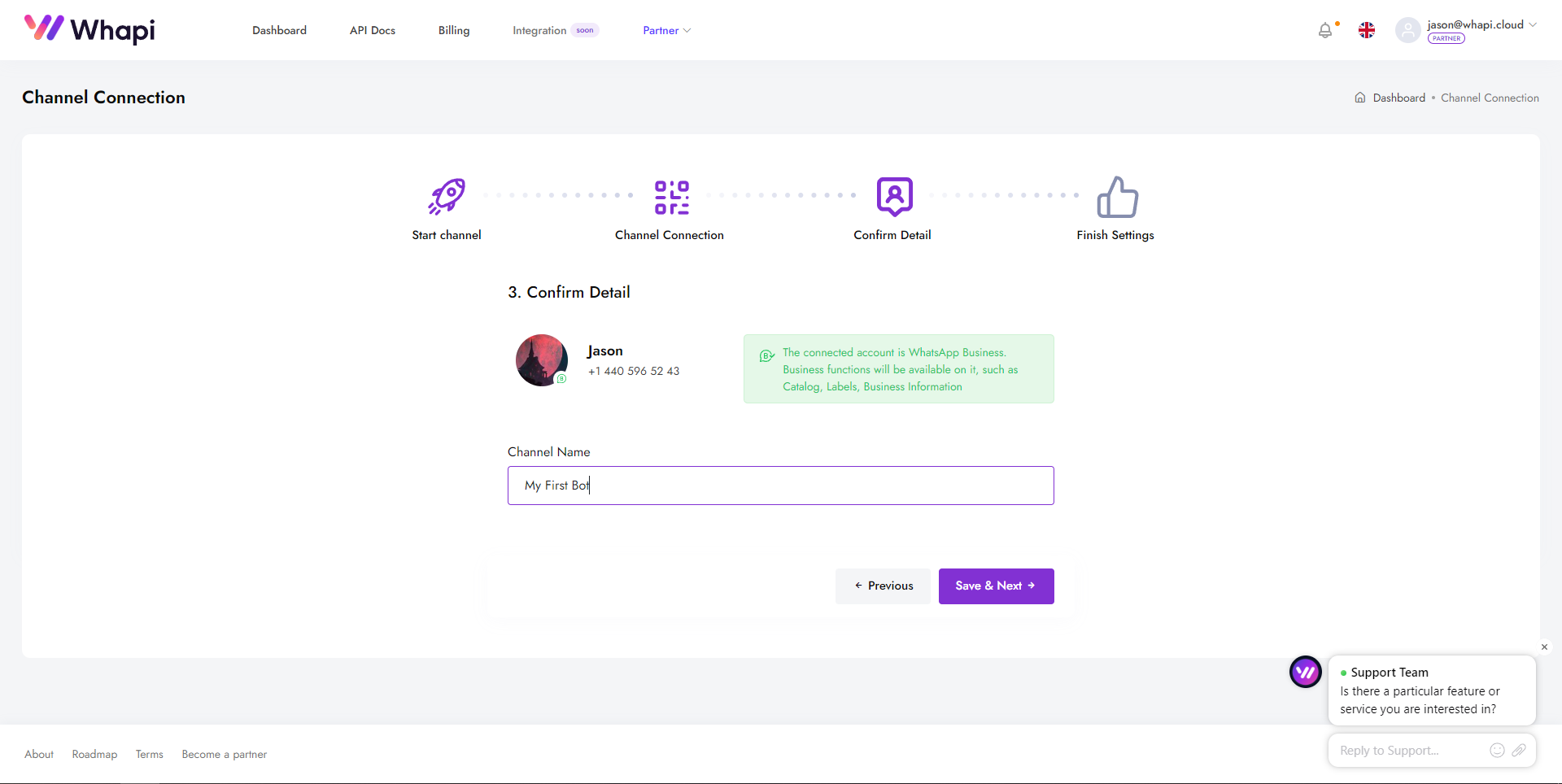1562x784 pixels.
Task: Focus the Channel Name input field
Action: [780, 486]
